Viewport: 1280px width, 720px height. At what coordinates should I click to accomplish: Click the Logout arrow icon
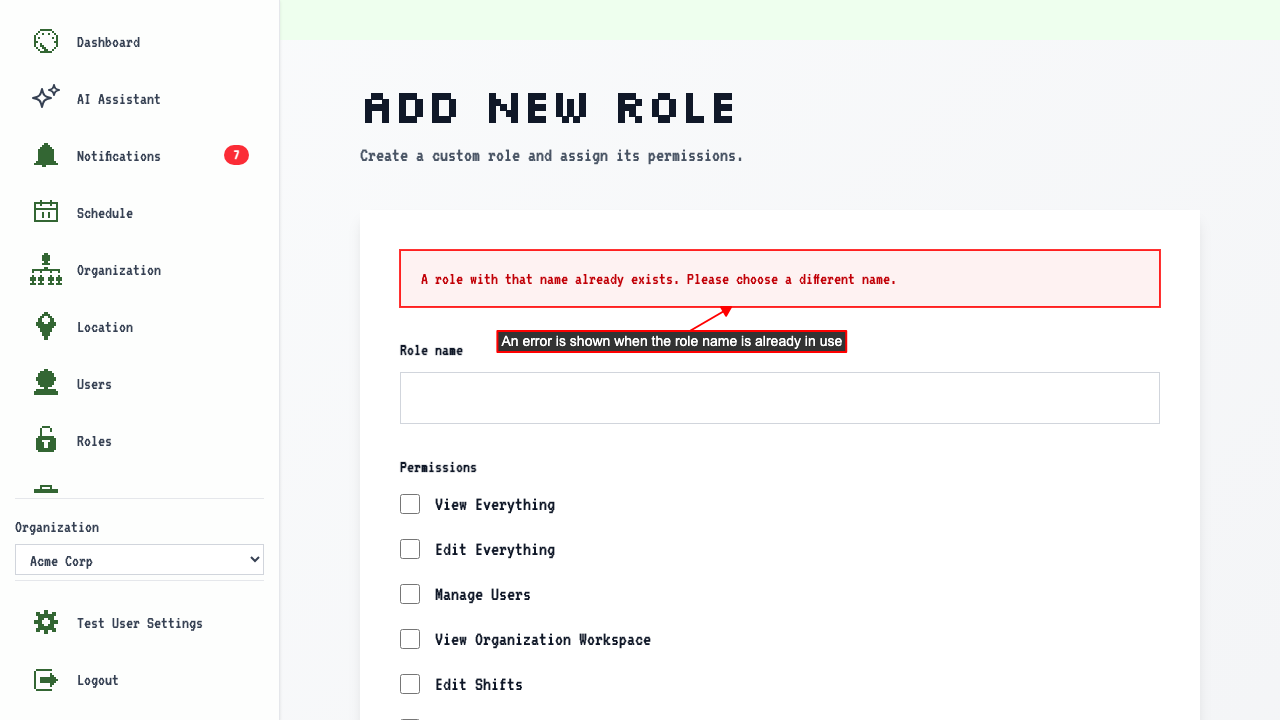pyautogui.click(x=46, y=680)
